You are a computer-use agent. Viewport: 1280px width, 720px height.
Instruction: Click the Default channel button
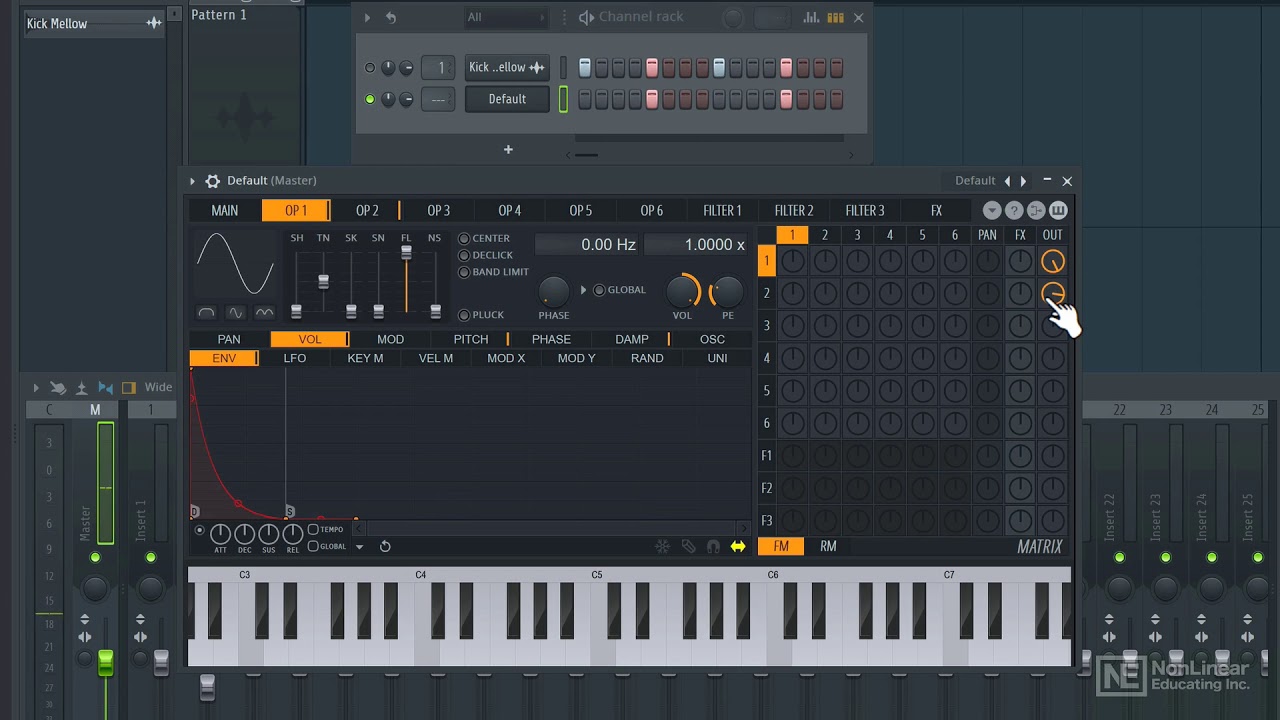[507, 99]
